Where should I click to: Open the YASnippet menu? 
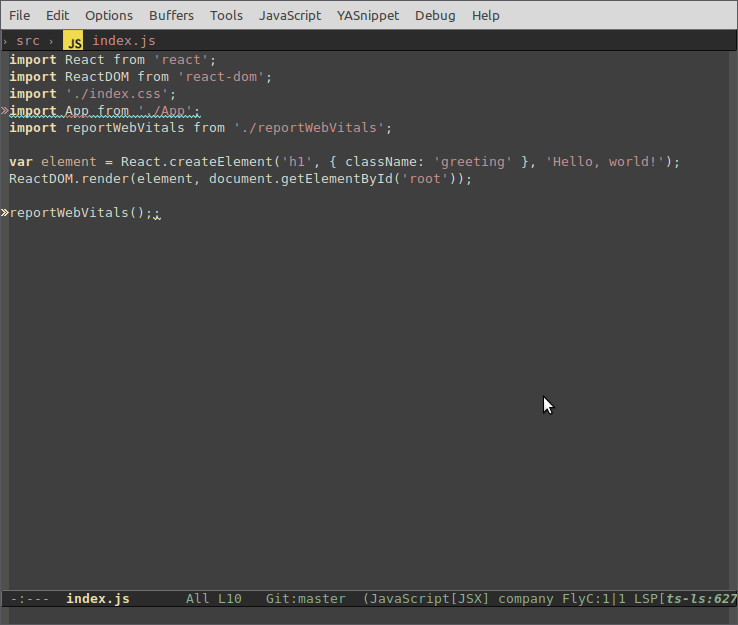point(368,15)
